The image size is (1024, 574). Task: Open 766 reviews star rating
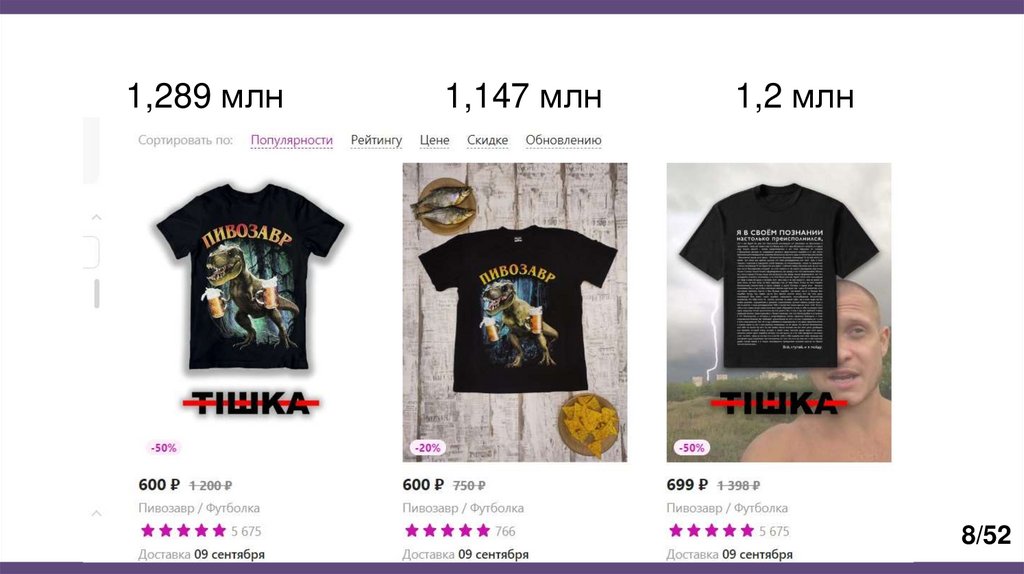(x=447, y=531)
